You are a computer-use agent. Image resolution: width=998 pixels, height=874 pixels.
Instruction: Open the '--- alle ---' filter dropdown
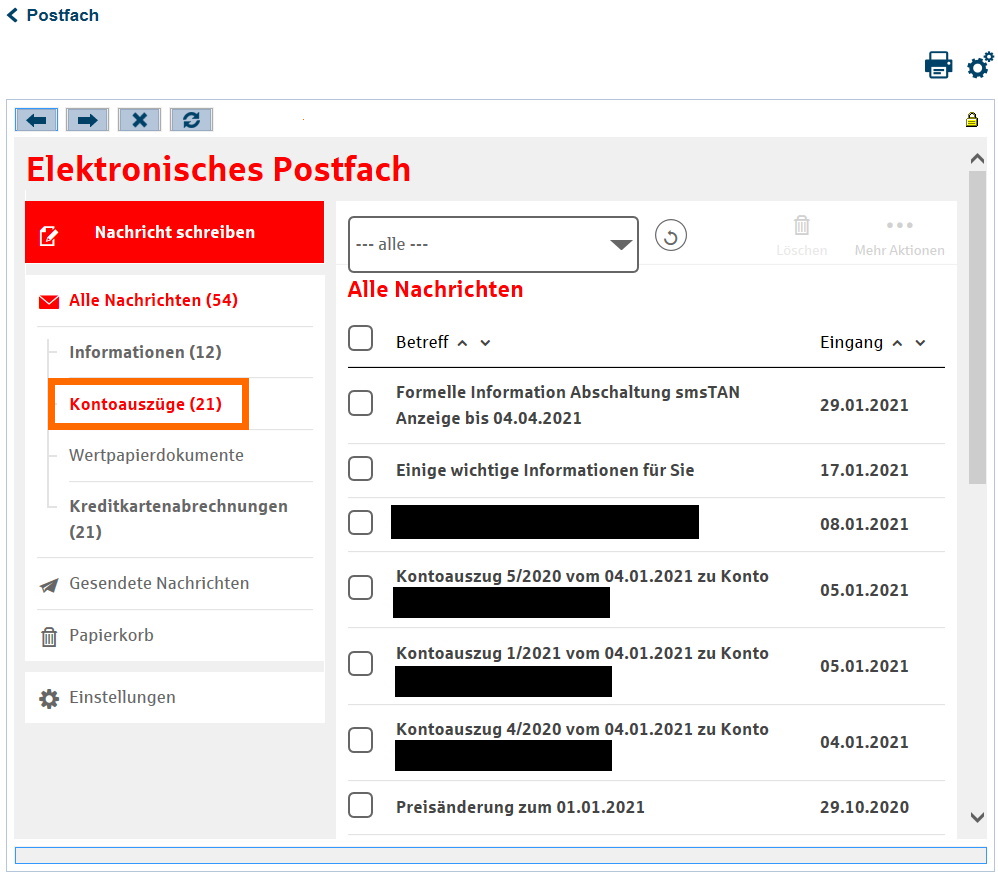pyautogui.click(x=493, y=244)
